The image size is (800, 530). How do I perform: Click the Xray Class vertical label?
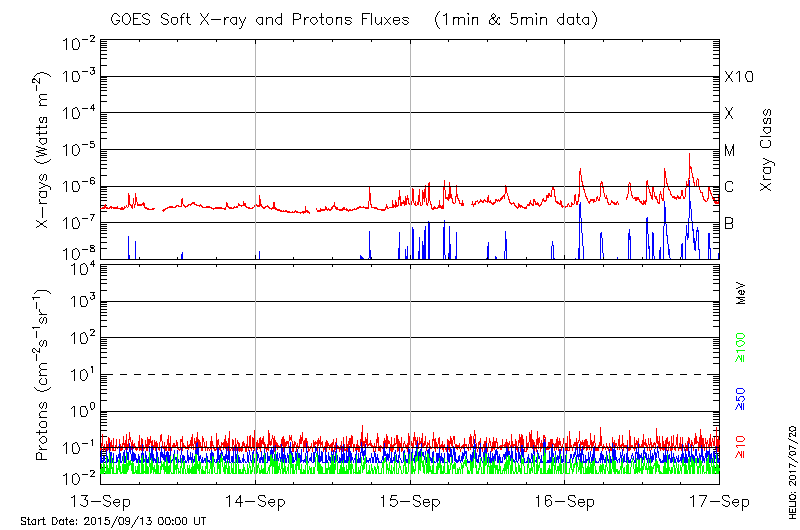coord(766,150)
